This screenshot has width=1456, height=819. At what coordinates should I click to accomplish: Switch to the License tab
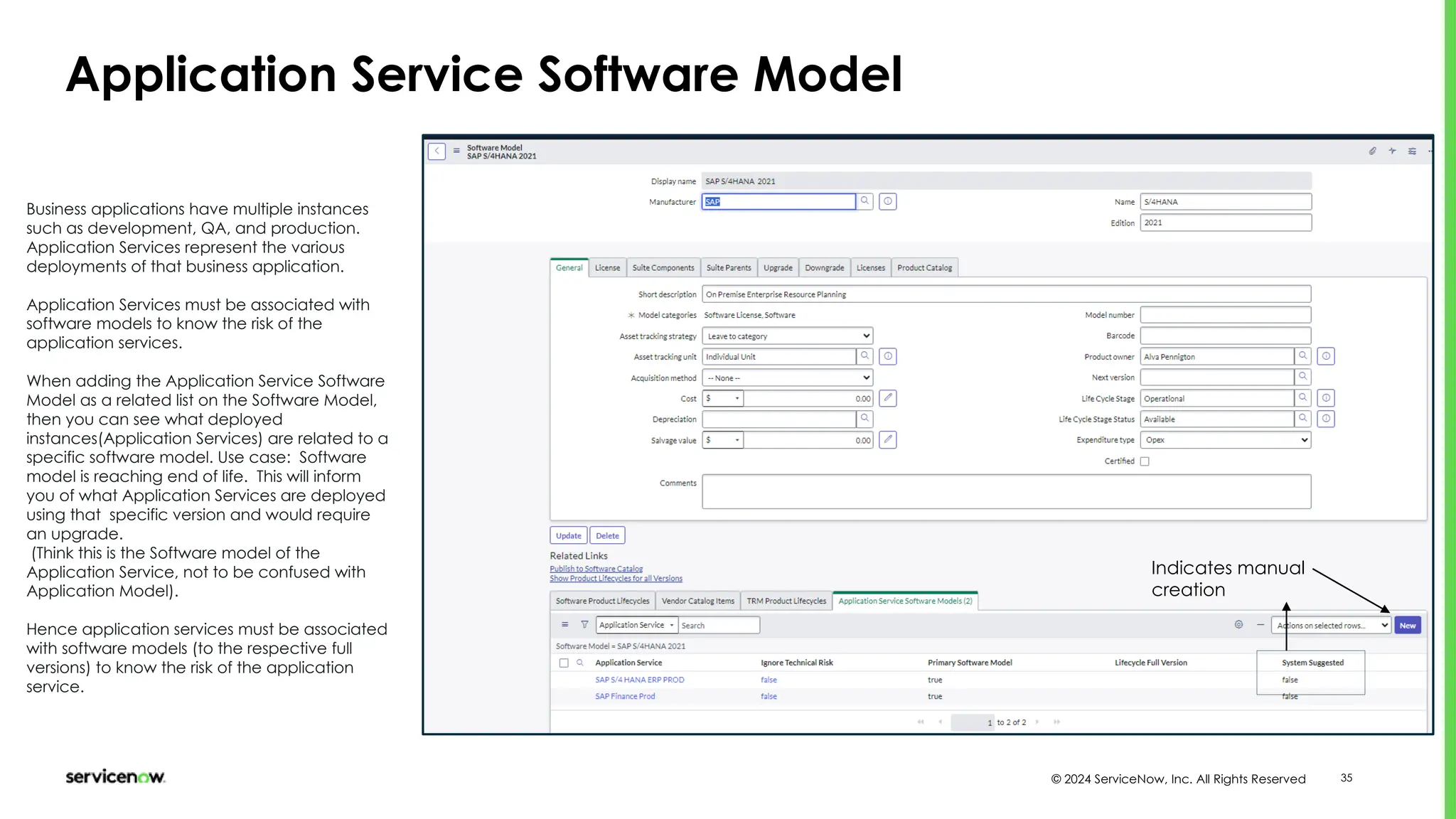click(x=607, y=268)
